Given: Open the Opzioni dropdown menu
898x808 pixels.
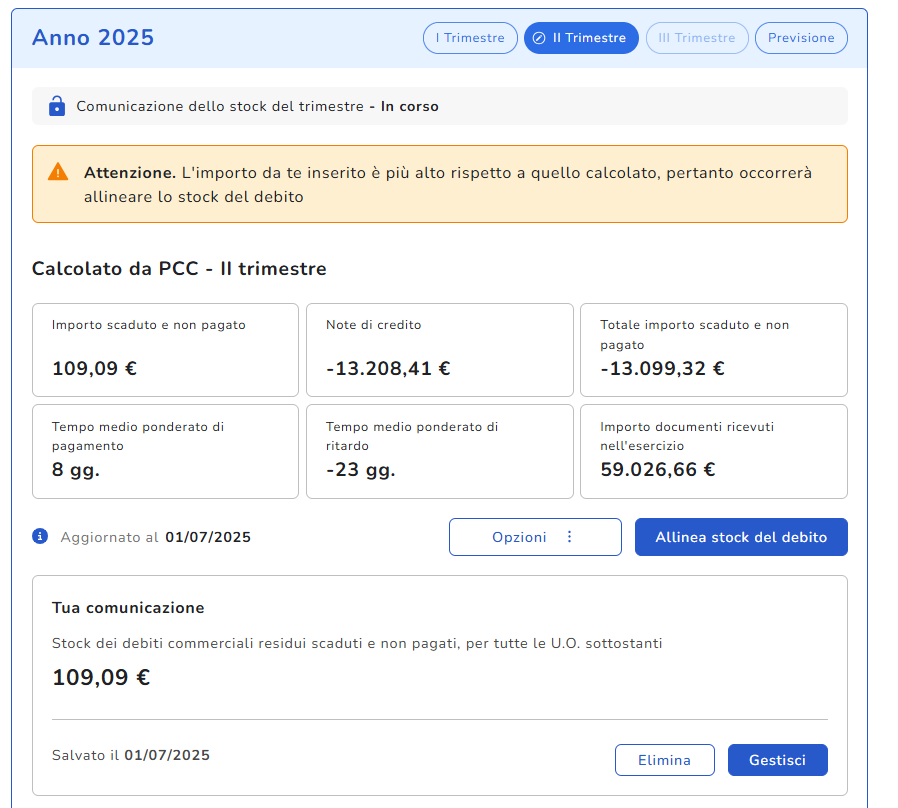Looking at the screenshot, I should 535,537.
